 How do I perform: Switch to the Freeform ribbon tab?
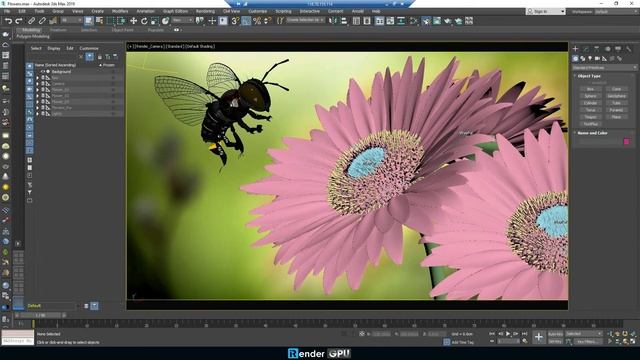(58, 30)
